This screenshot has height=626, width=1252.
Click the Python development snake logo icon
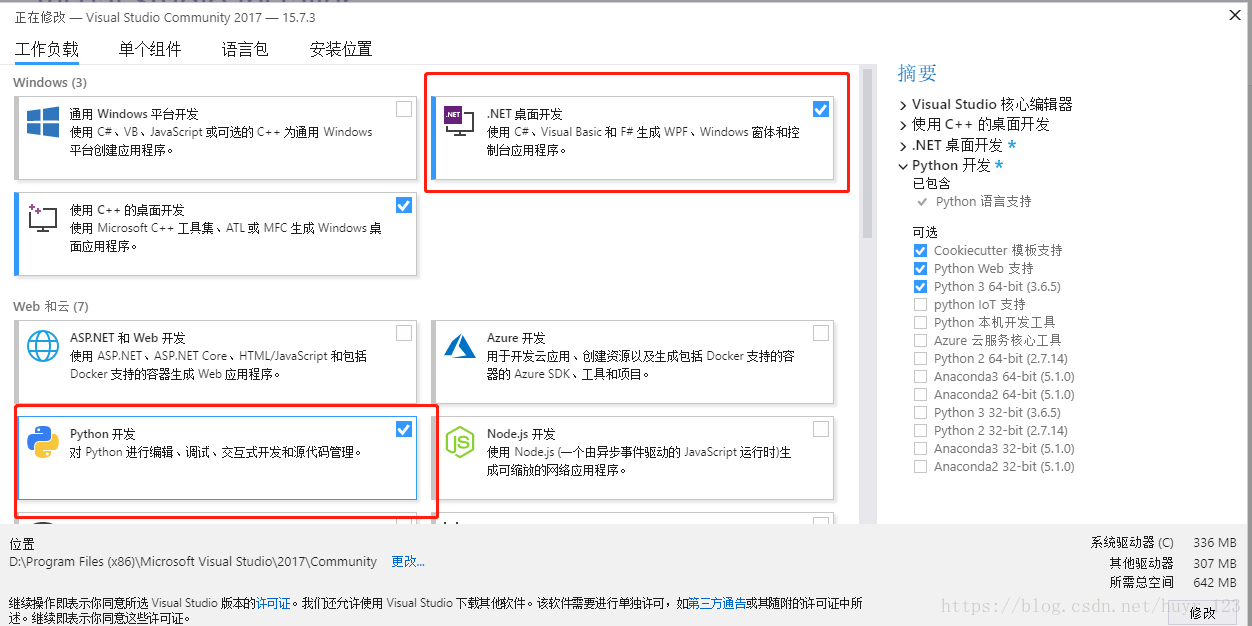tap(43, 441)
